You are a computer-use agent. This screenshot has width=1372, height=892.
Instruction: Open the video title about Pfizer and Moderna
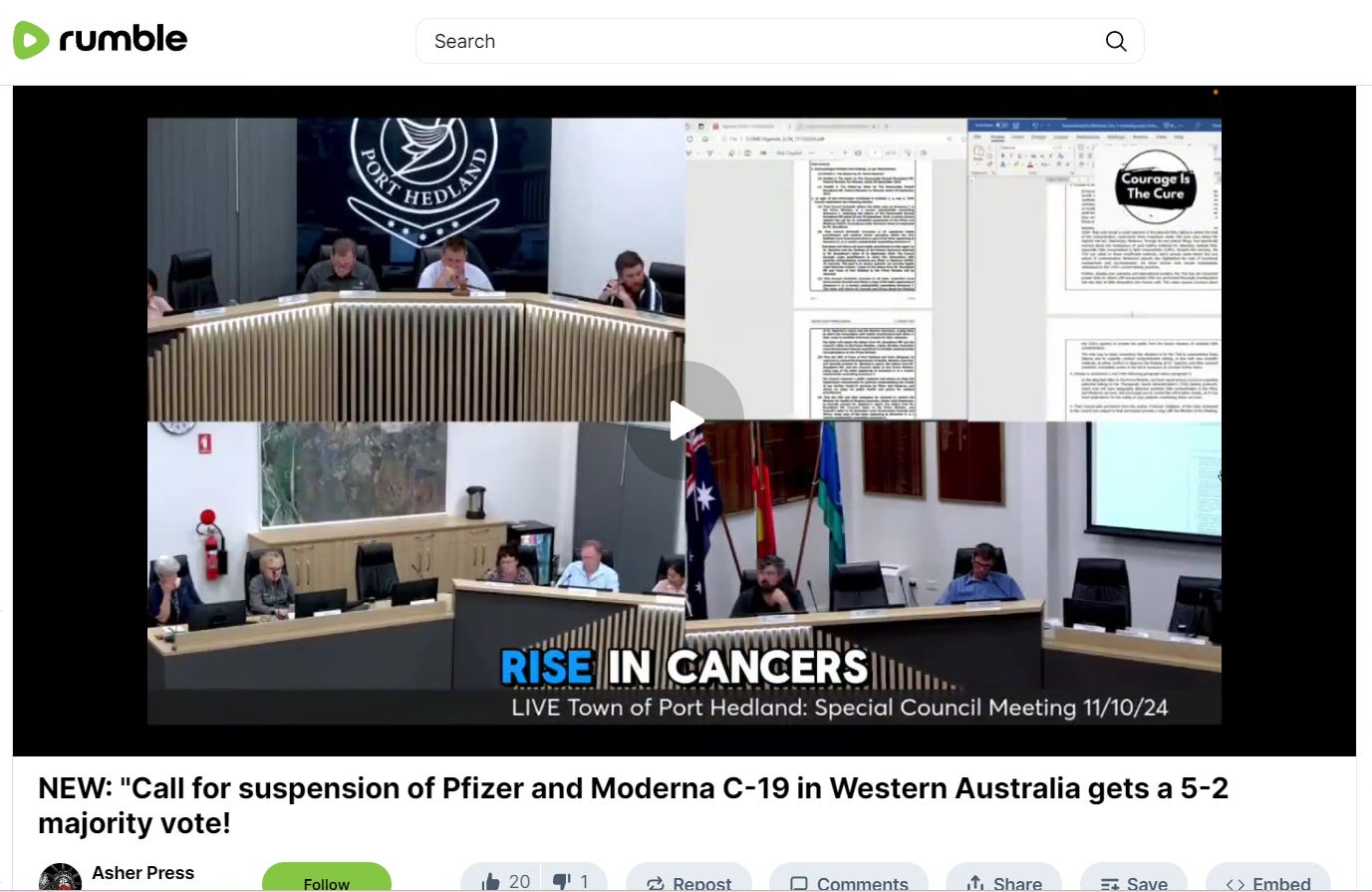(x=633, y=805)
